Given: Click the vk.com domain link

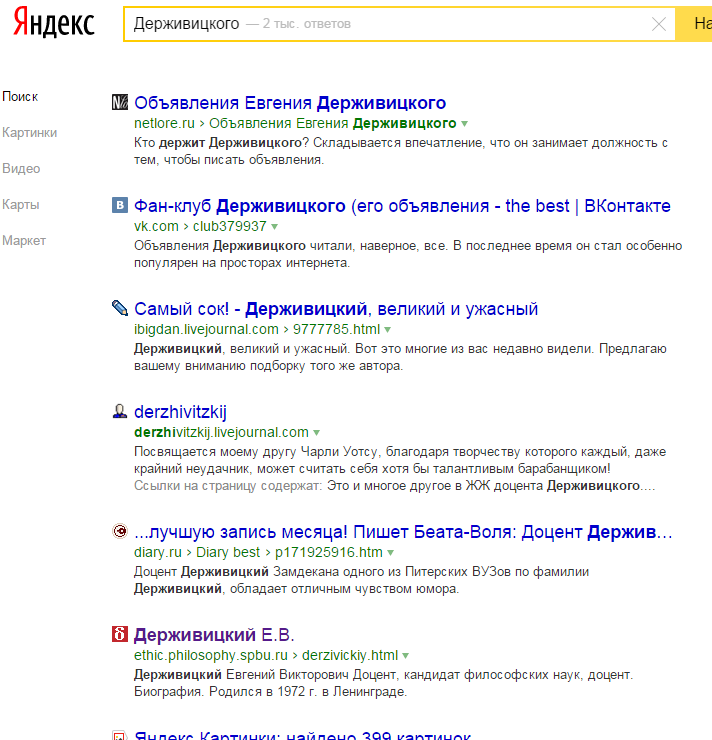Looking at the screenshot, I should 156,226.
